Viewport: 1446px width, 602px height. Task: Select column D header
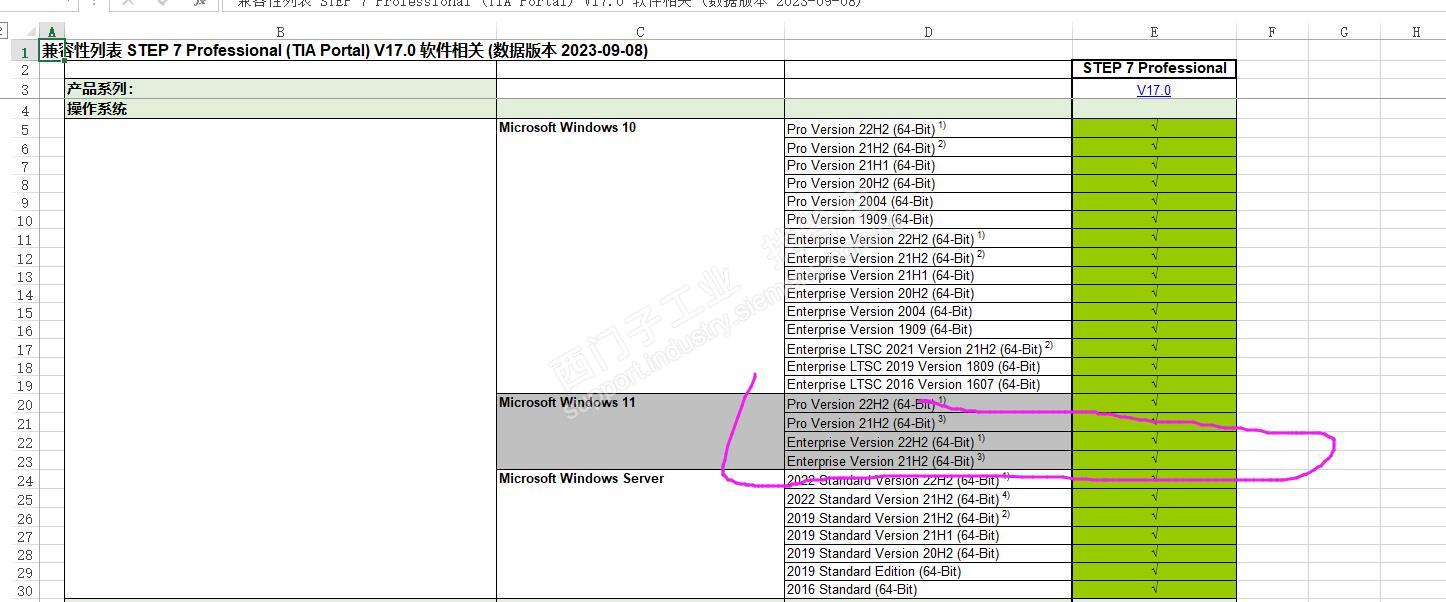point(928,32)
